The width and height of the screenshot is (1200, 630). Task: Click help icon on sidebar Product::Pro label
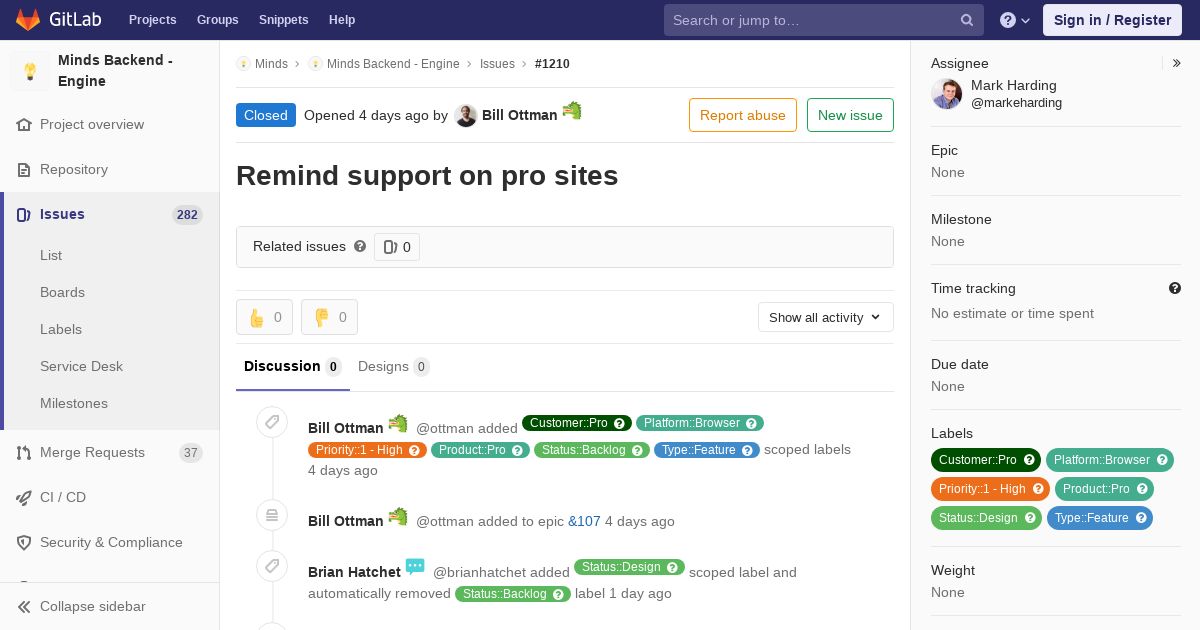tap(1142, 489)
